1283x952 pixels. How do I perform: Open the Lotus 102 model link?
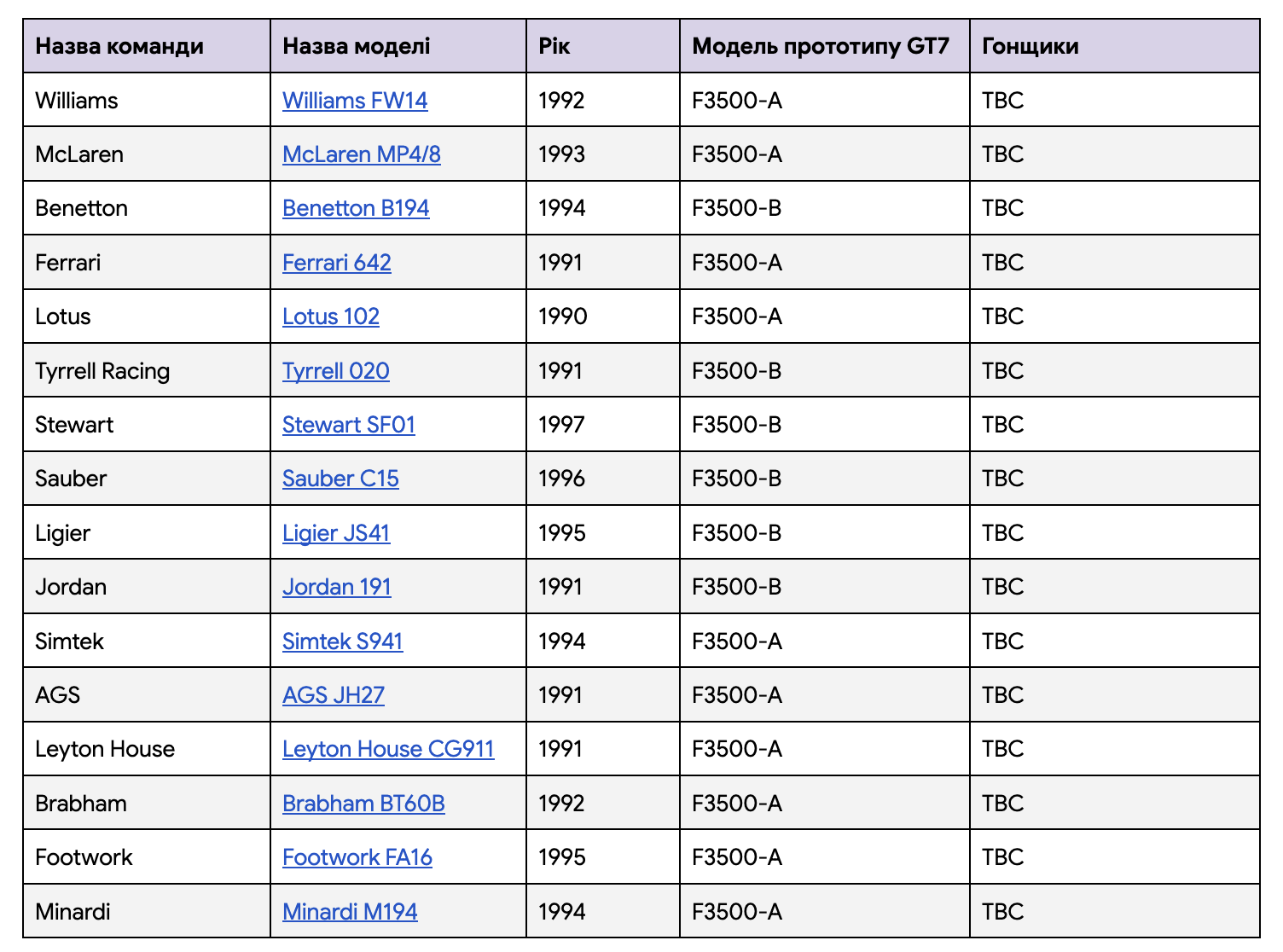(331, 316)
